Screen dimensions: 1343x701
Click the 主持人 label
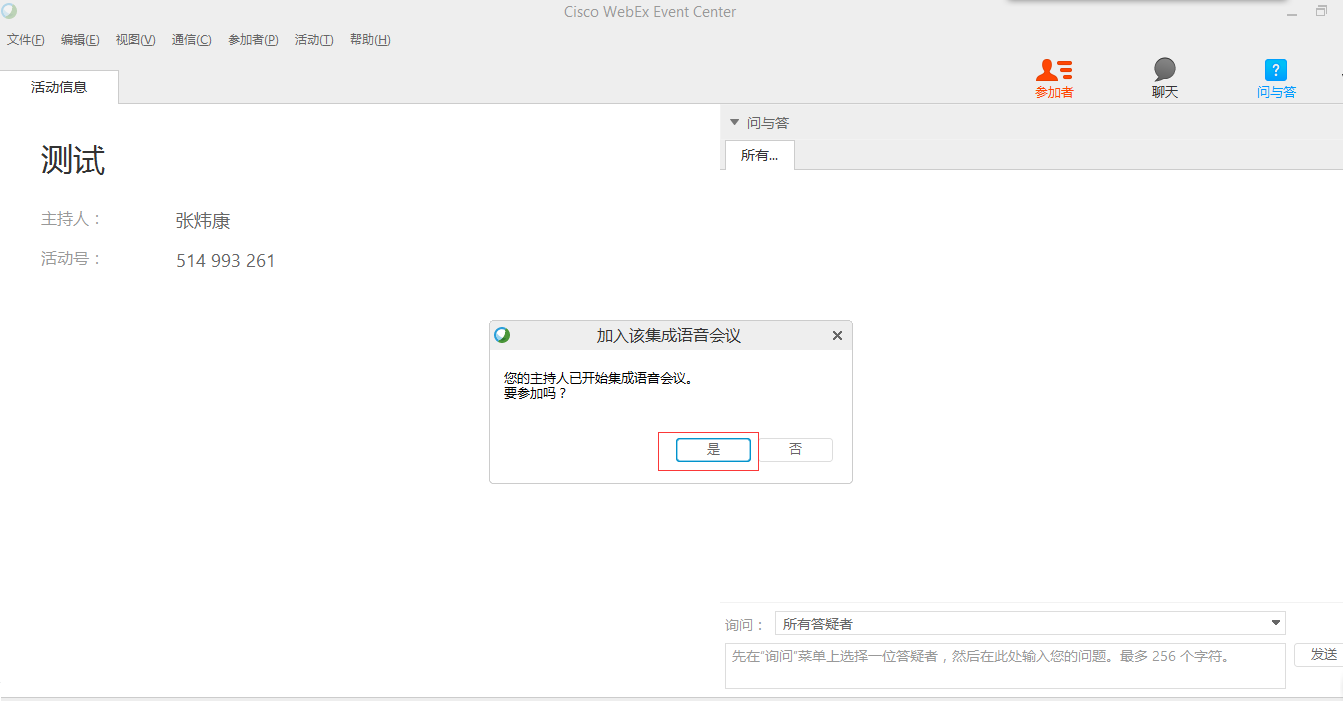pyautogui.click(x=71, y=219)
